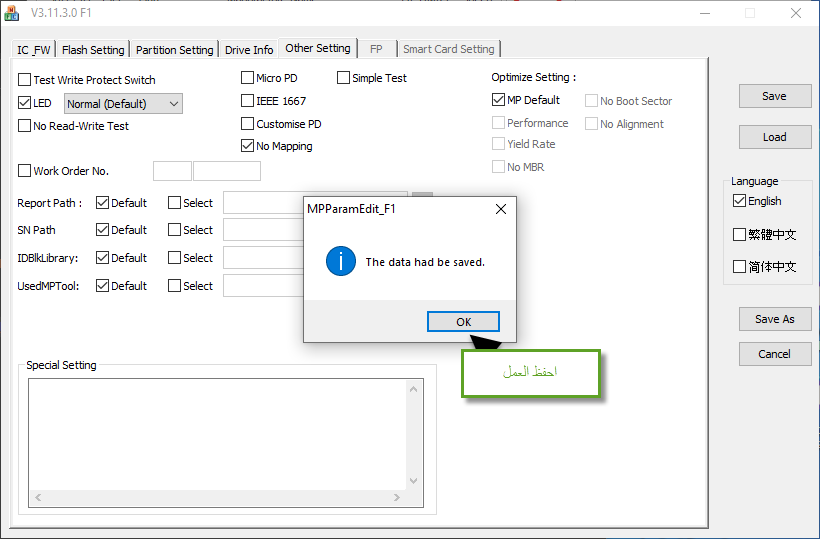820x539 pixels.
Task: Click the Work Order No. first input box
Action: (x=172, y=171)
